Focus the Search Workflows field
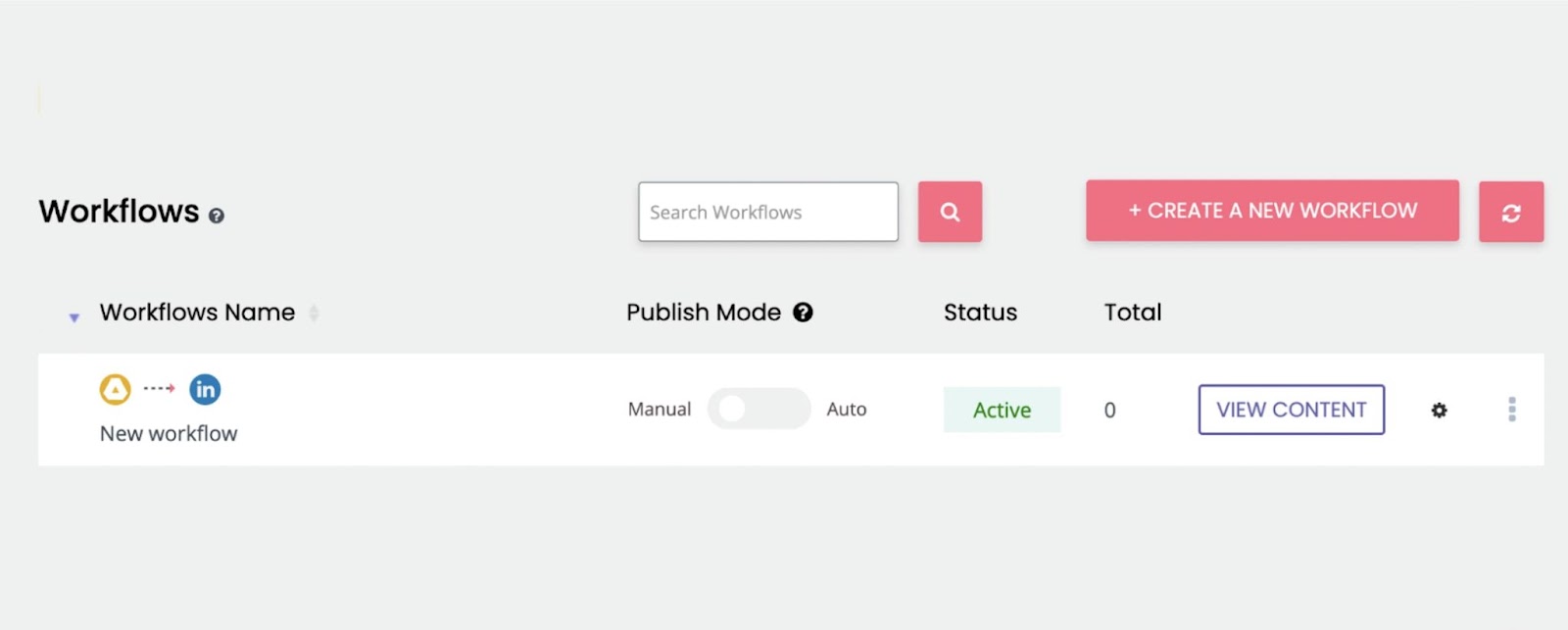The height and width of the screenshot is (630, 1568). (768, 212)
